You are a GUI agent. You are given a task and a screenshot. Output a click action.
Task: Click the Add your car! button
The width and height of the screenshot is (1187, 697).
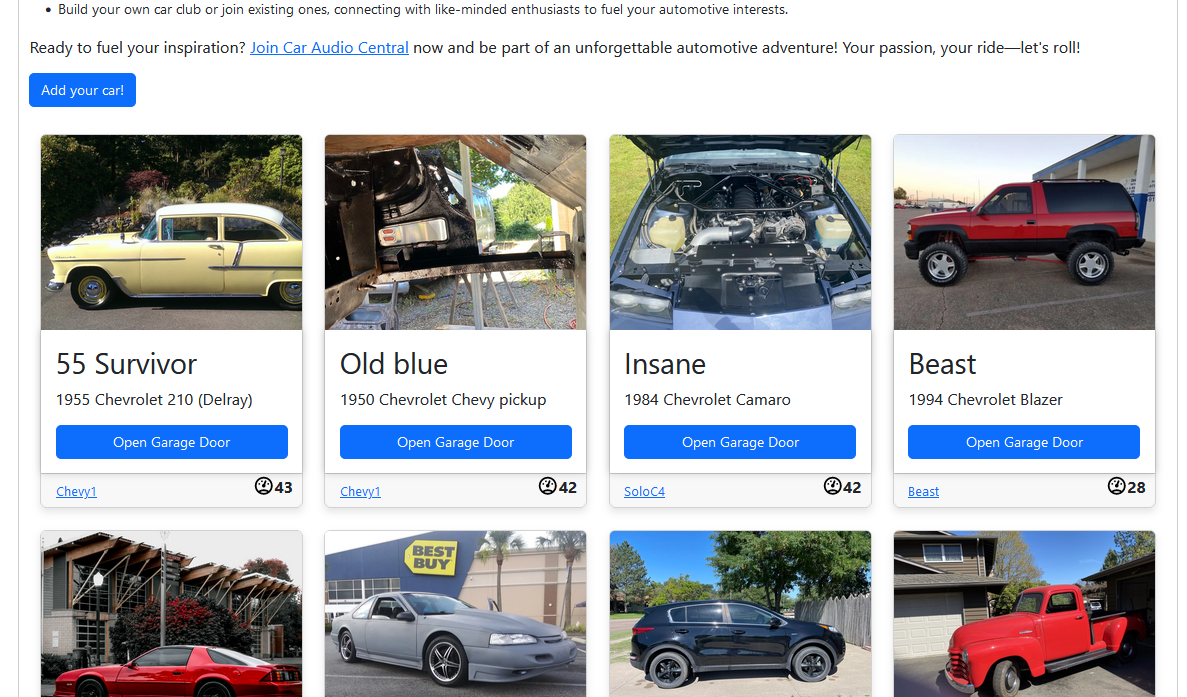point(83,90)
